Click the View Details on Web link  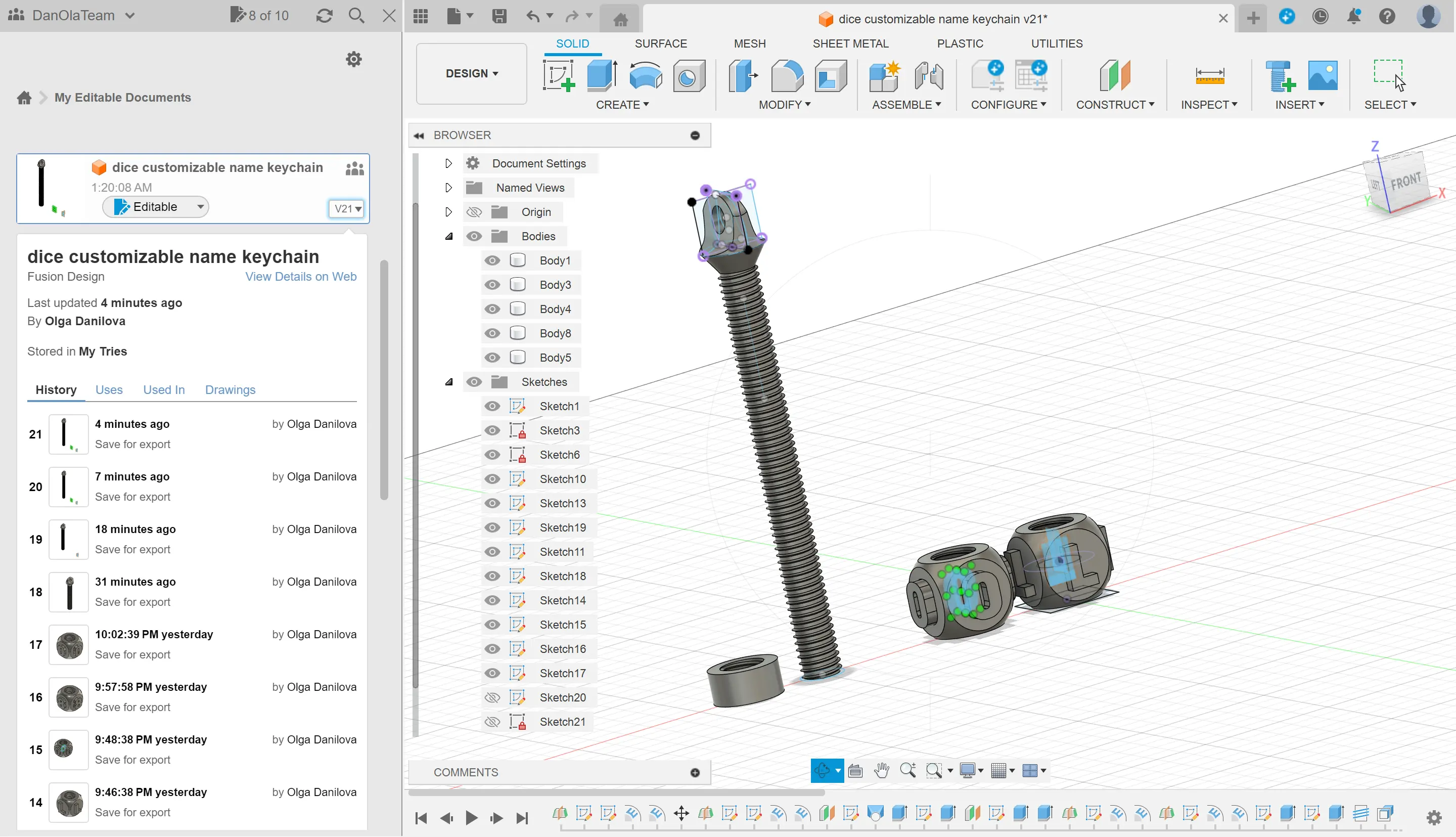[300, 277]
